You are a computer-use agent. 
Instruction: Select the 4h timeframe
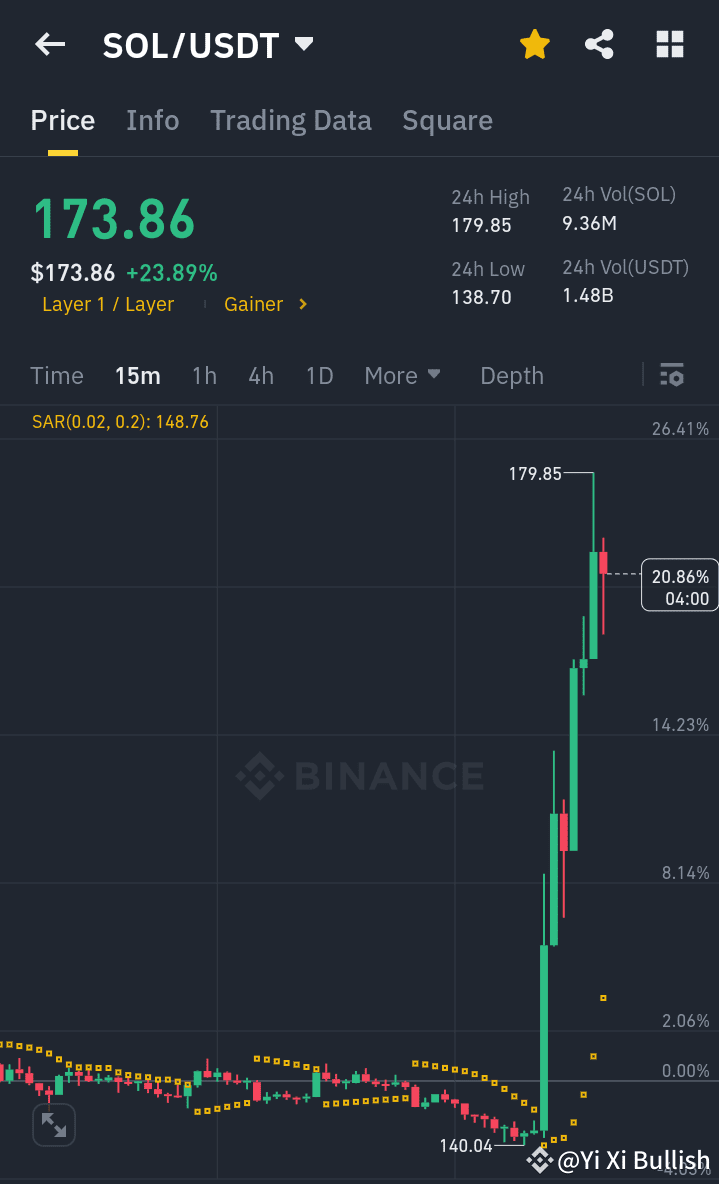[x=260, y=375]
